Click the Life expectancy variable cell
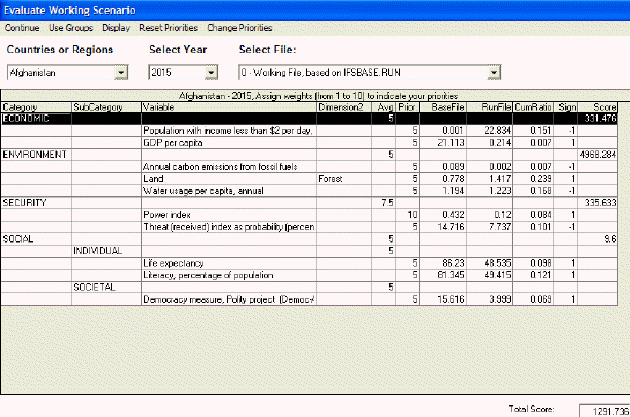630x417 pixels. (228, 262)
